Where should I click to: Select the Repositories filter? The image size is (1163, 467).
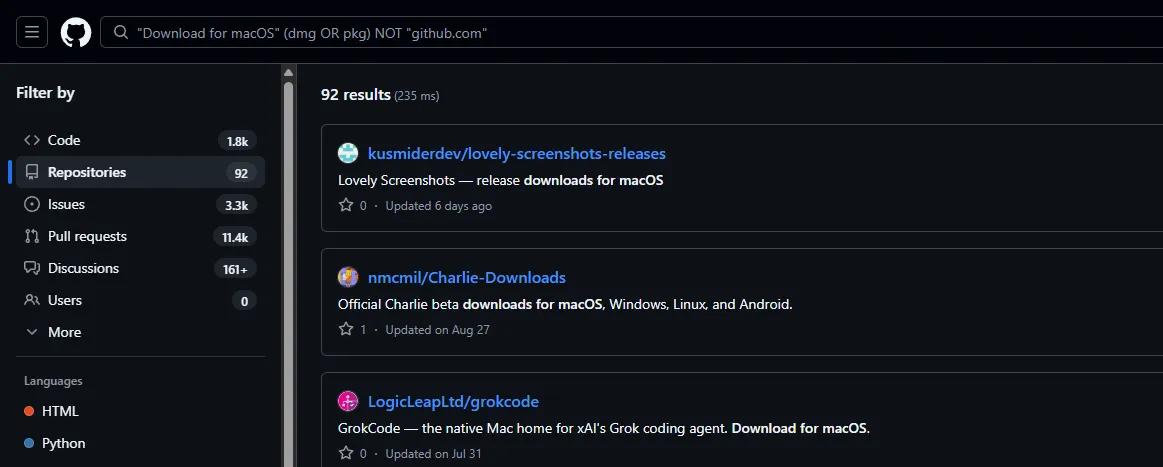pyautogui.click(x=140, y=173)
